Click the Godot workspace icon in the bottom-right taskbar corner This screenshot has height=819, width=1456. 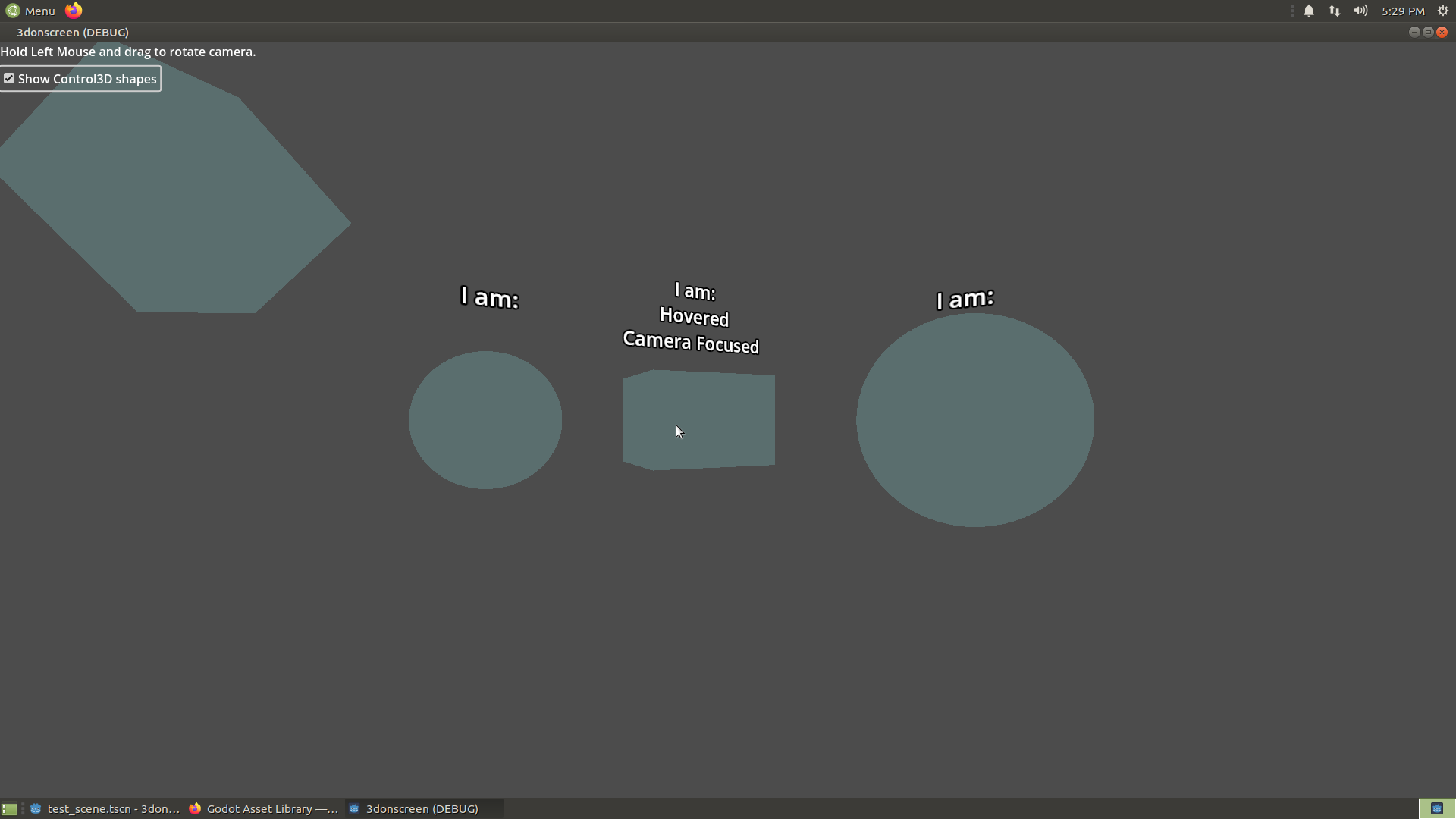point(1436,809)
